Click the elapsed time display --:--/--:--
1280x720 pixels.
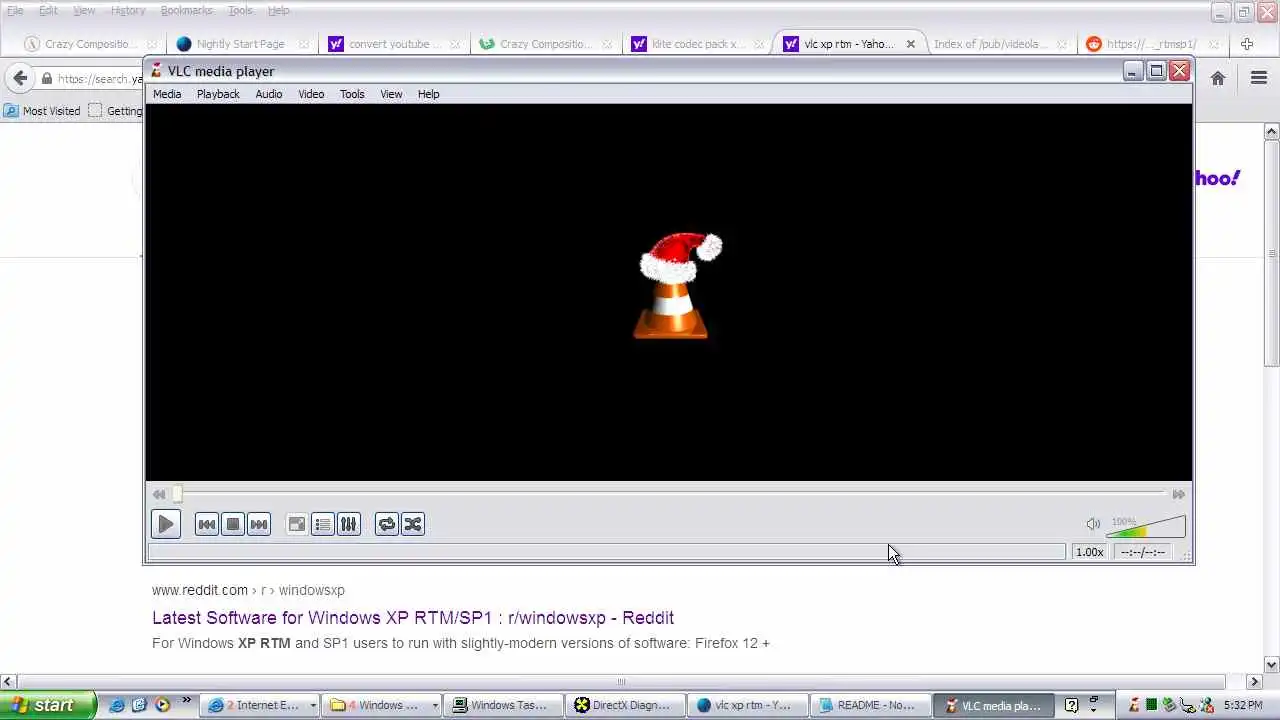[x=1142, y=552]
